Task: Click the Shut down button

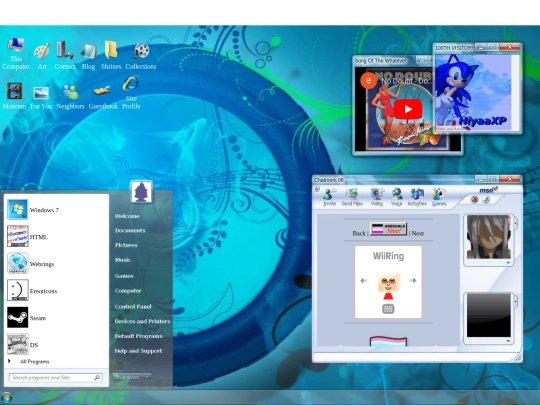Action: (x=127, y=377)
